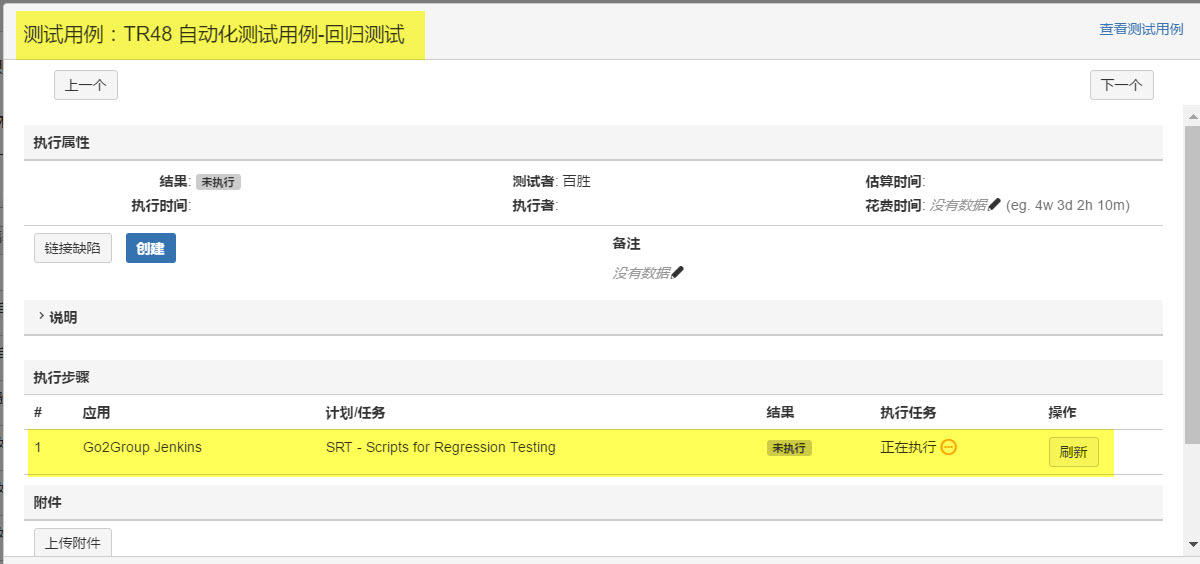Click the pencil edit icon under 备注
Screen dimensions: 1200x564
(x=678, y=272)
